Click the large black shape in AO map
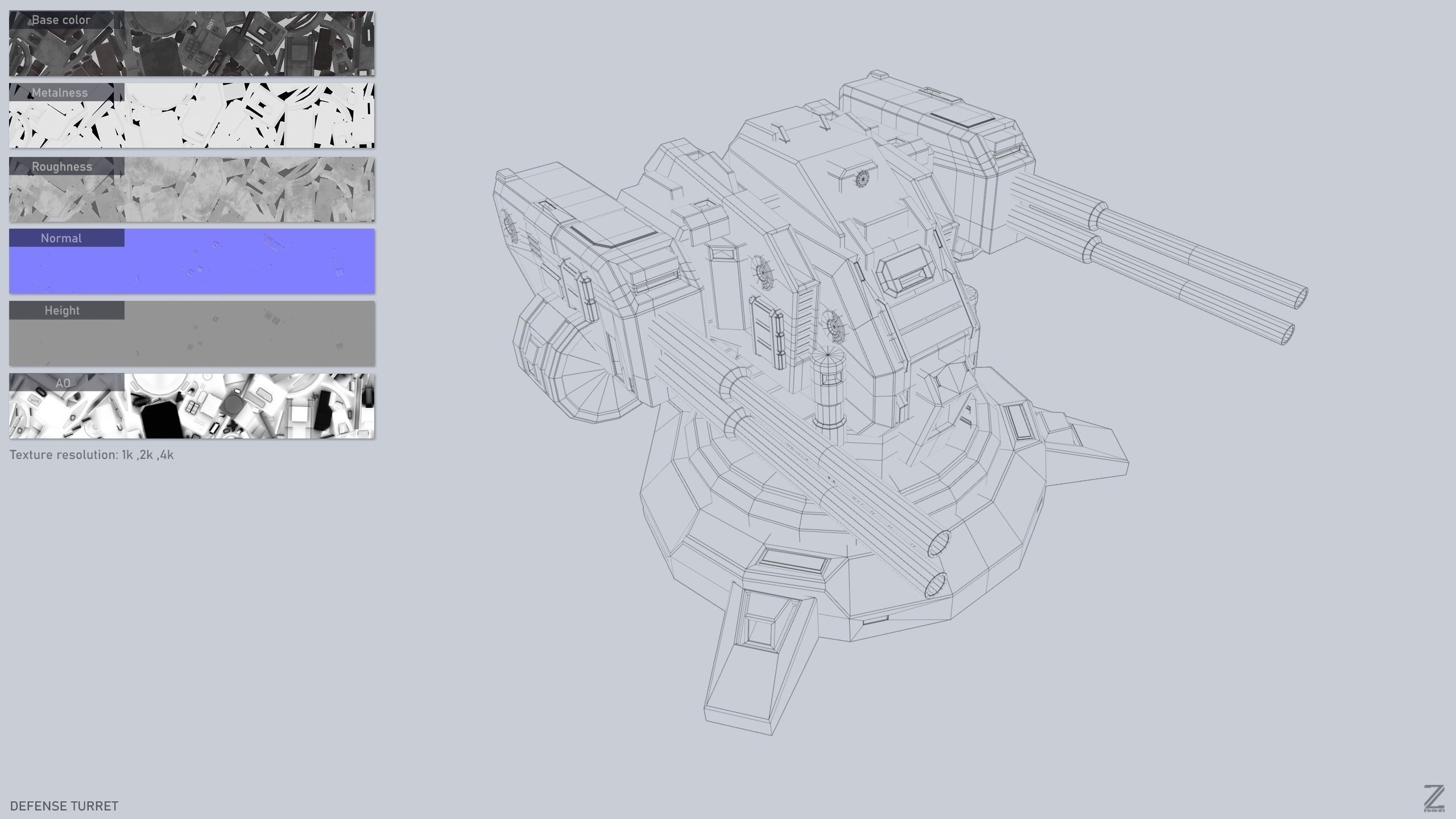1456x819 pixels. [x=161, y=421]
